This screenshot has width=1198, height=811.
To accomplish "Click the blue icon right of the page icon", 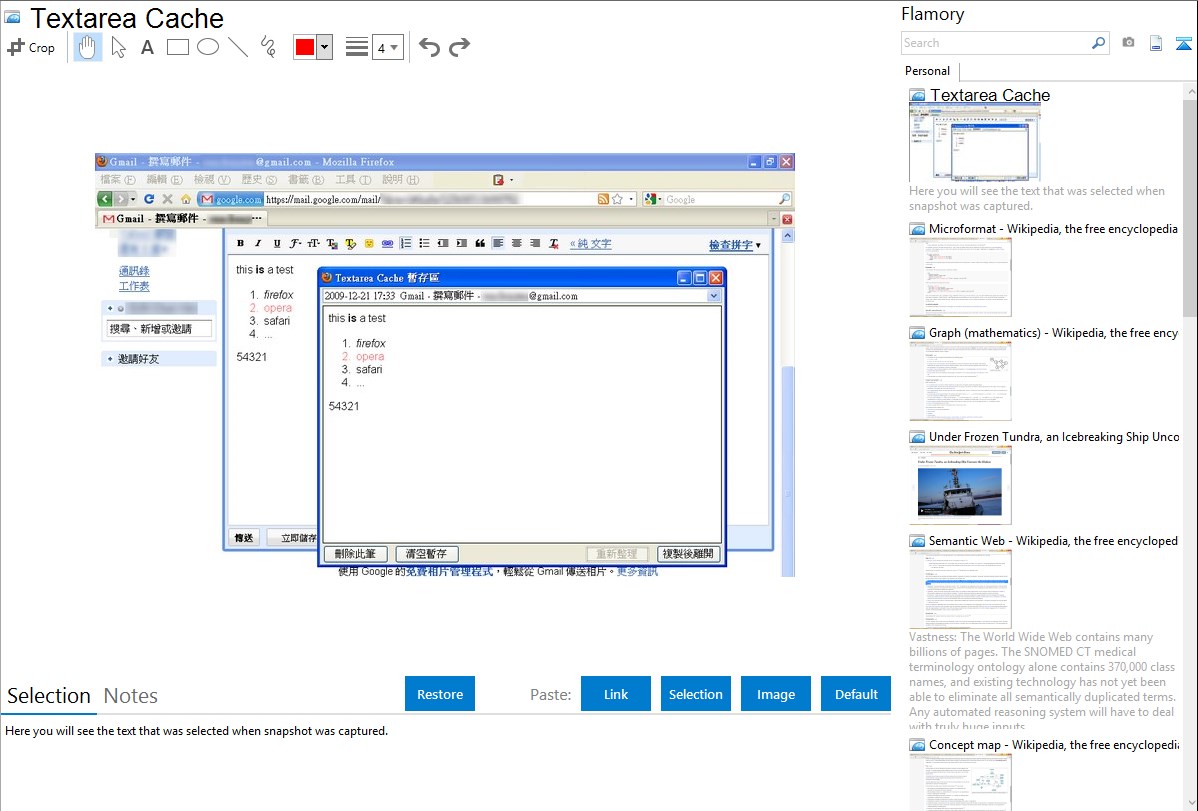I will (1183, 43).
